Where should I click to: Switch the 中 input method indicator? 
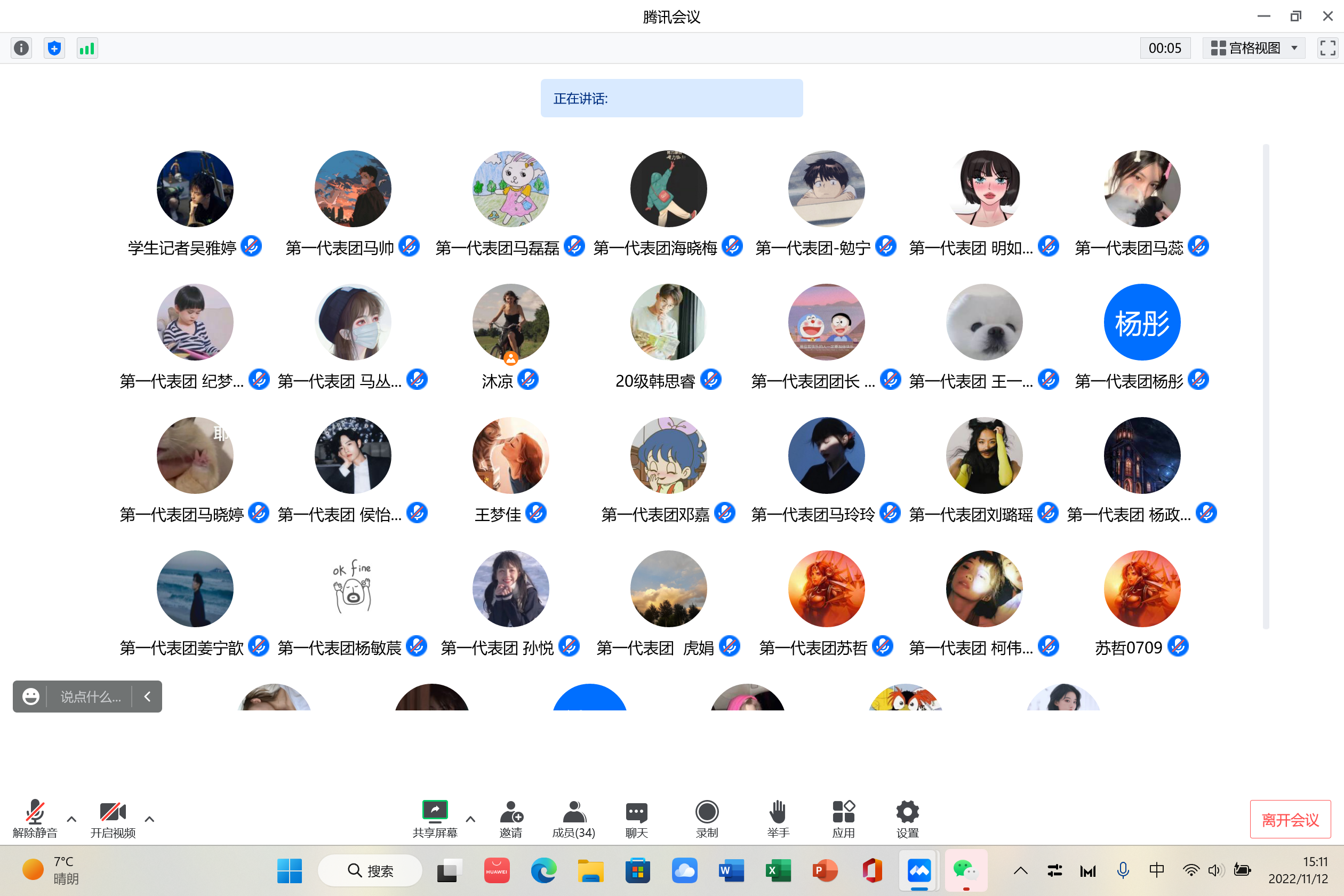[x=1157, y=870]
